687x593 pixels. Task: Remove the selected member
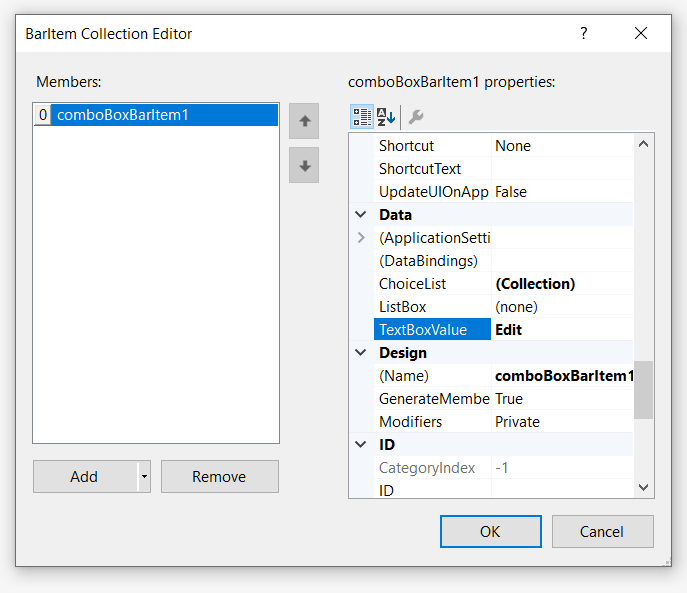pyautogui.click(x=219, y=477)
